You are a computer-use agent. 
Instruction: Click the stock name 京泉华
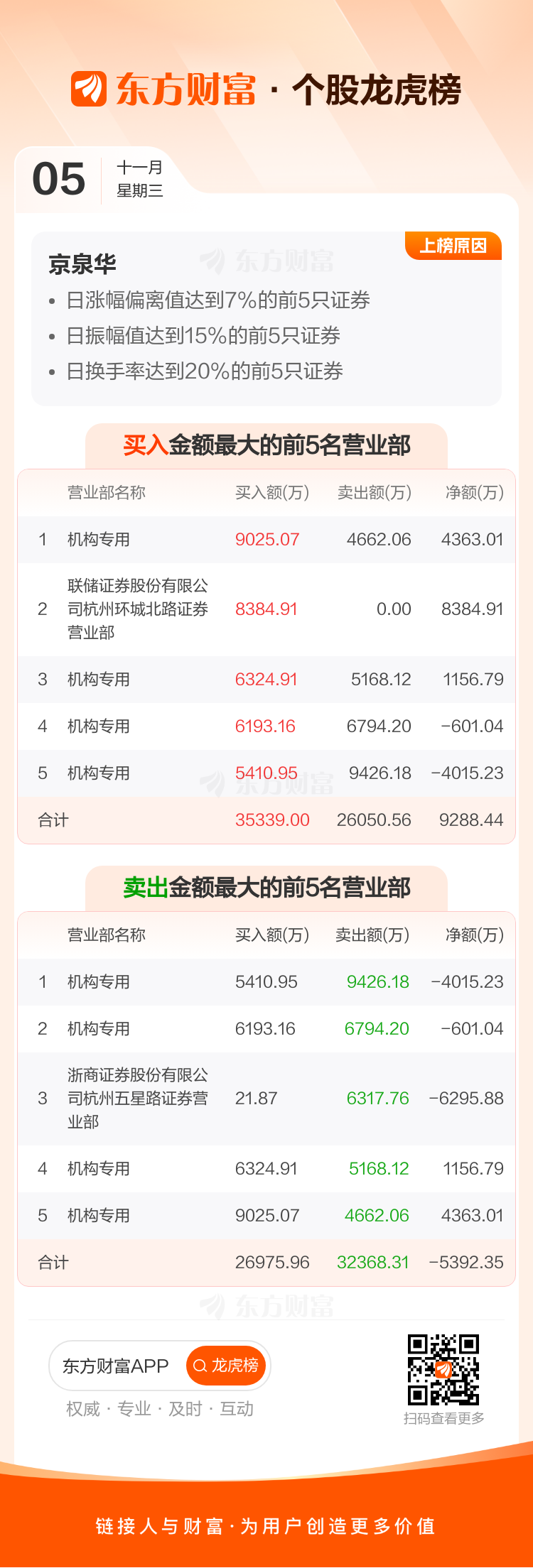[82, 264]
